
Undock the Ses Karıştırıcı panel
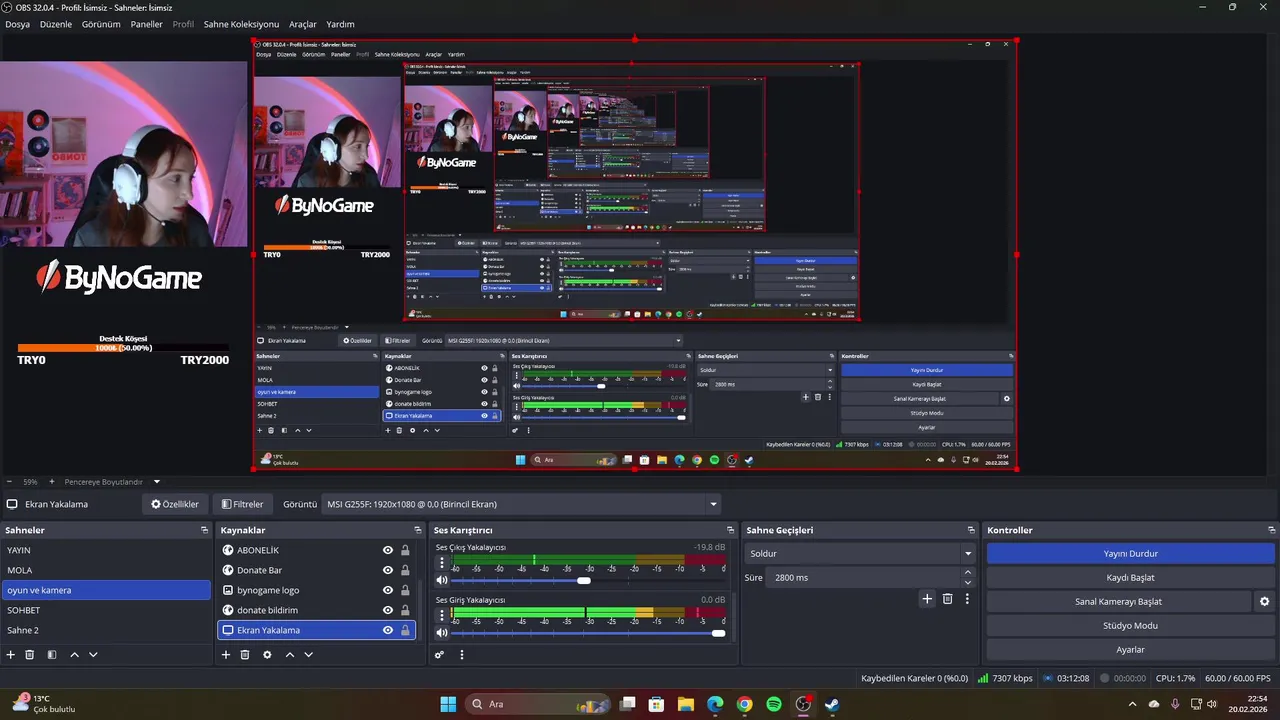731,530
